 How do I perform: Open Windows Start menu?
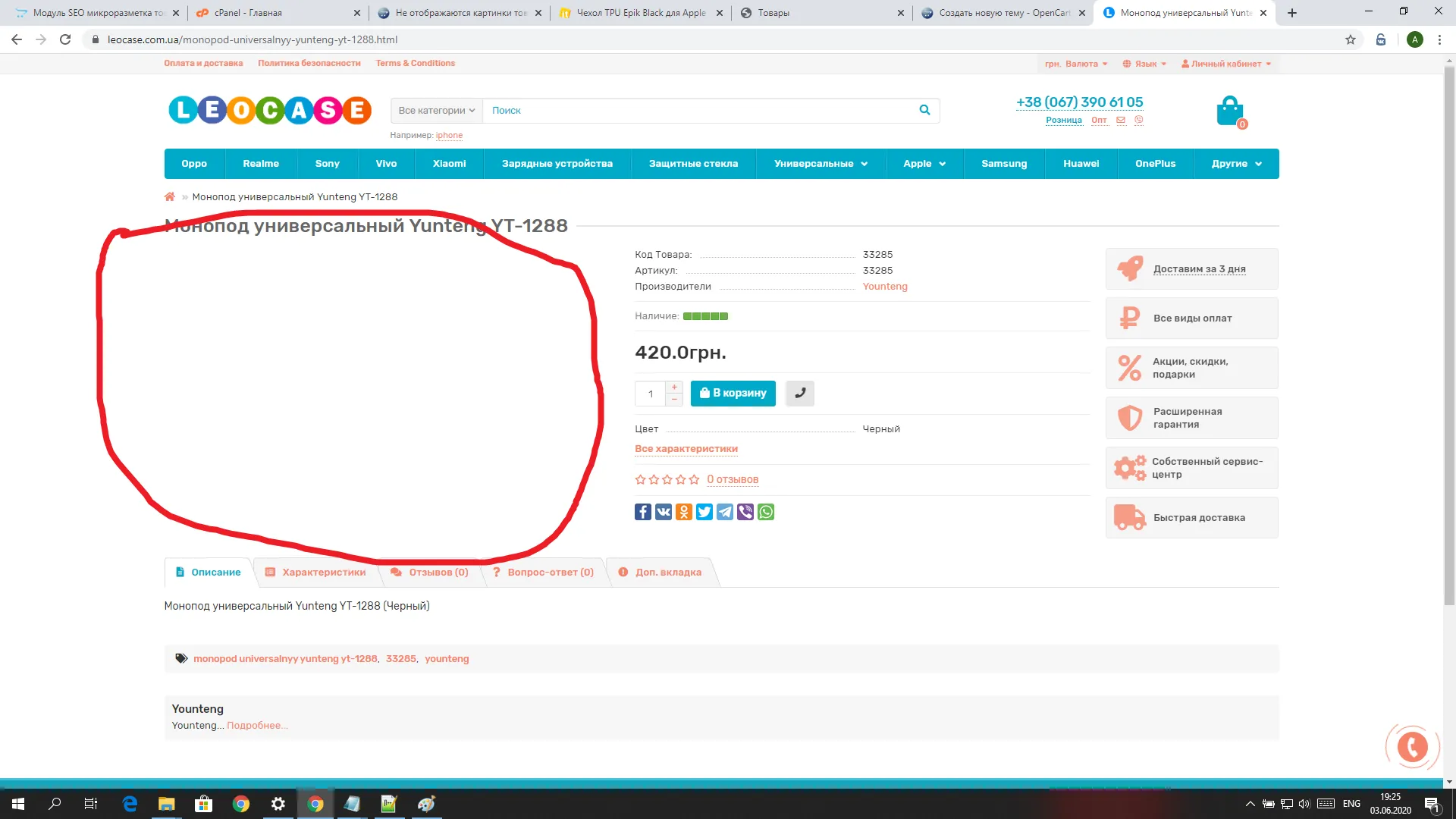point(18,804)
